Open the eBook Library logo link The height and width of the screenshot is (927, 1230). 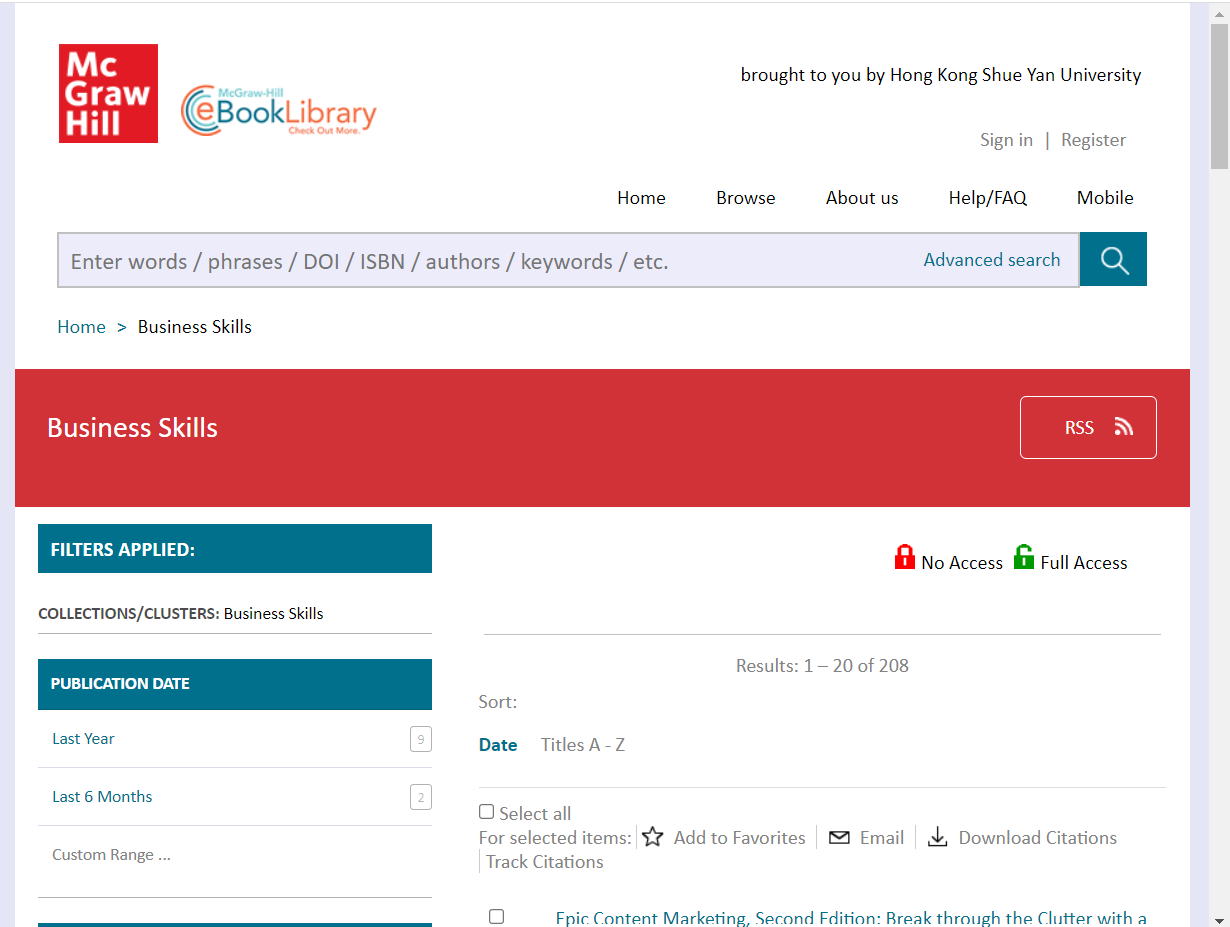point(279,111)
